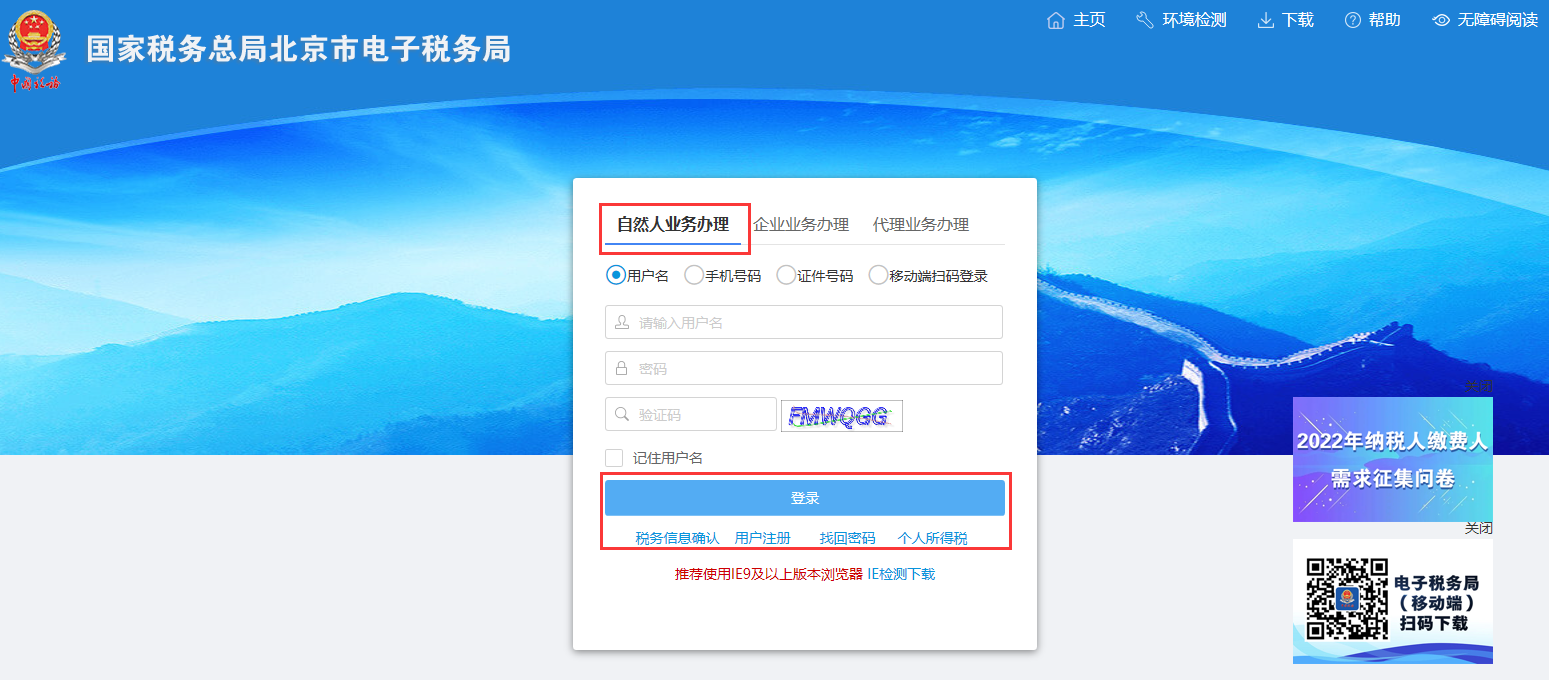Close the 2022 questionnaire banner ad

[x=1478, y=386]
